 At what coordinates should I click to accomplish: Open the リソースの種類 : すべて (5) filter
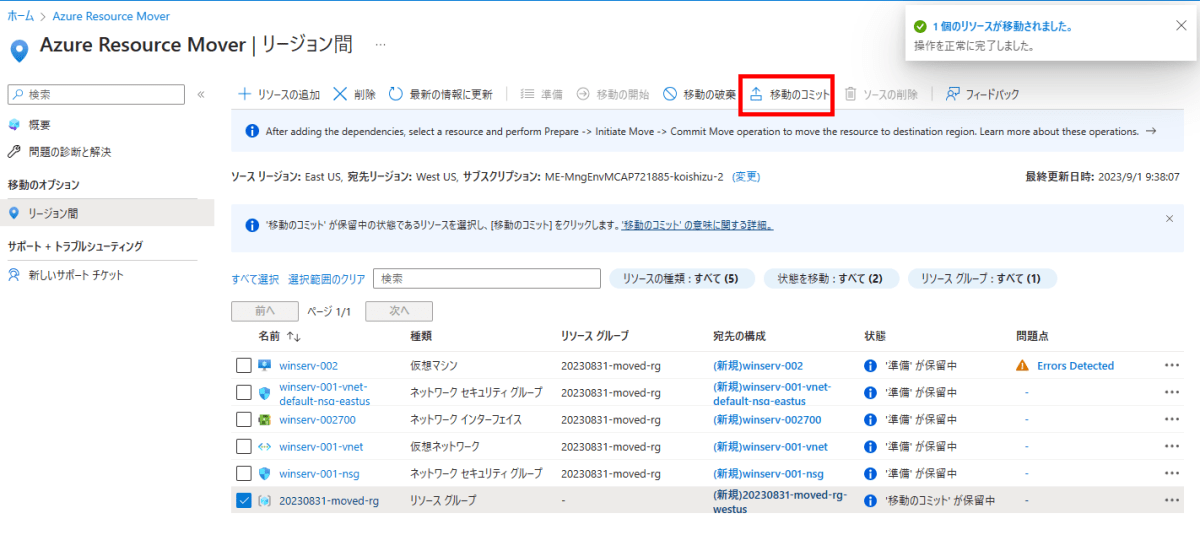click(680, 279)
